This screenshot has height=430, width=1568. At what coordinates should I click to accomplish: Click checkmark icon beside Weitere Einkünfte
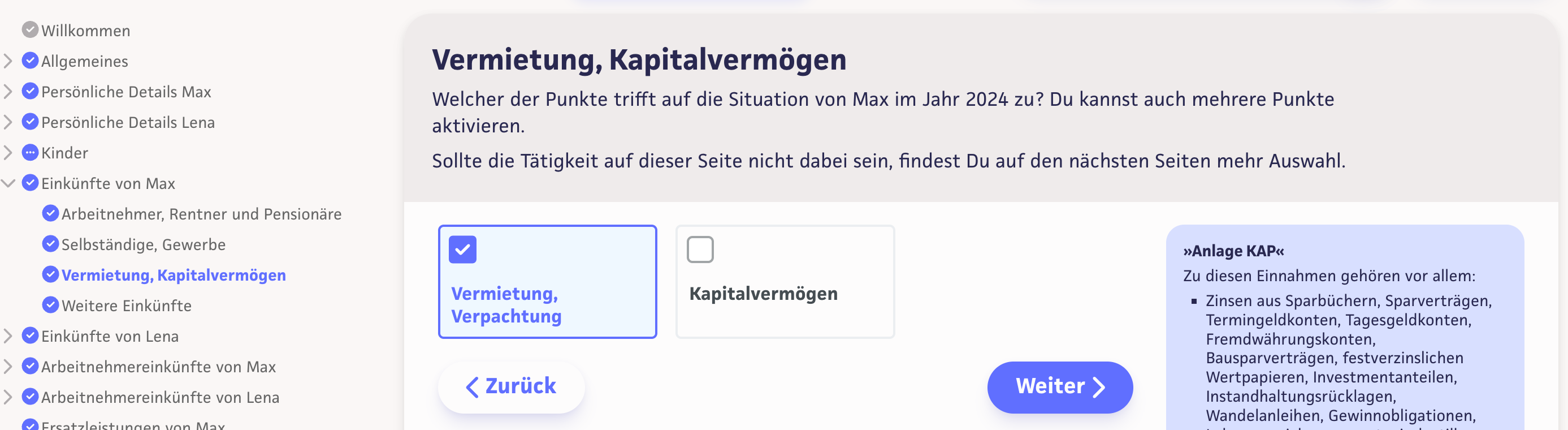[x=50, y=304]
